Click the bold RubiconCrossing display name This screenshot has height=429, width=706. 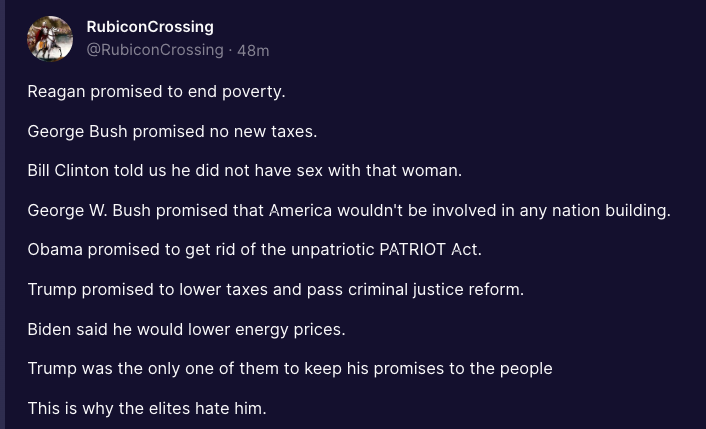pos(150,27)
